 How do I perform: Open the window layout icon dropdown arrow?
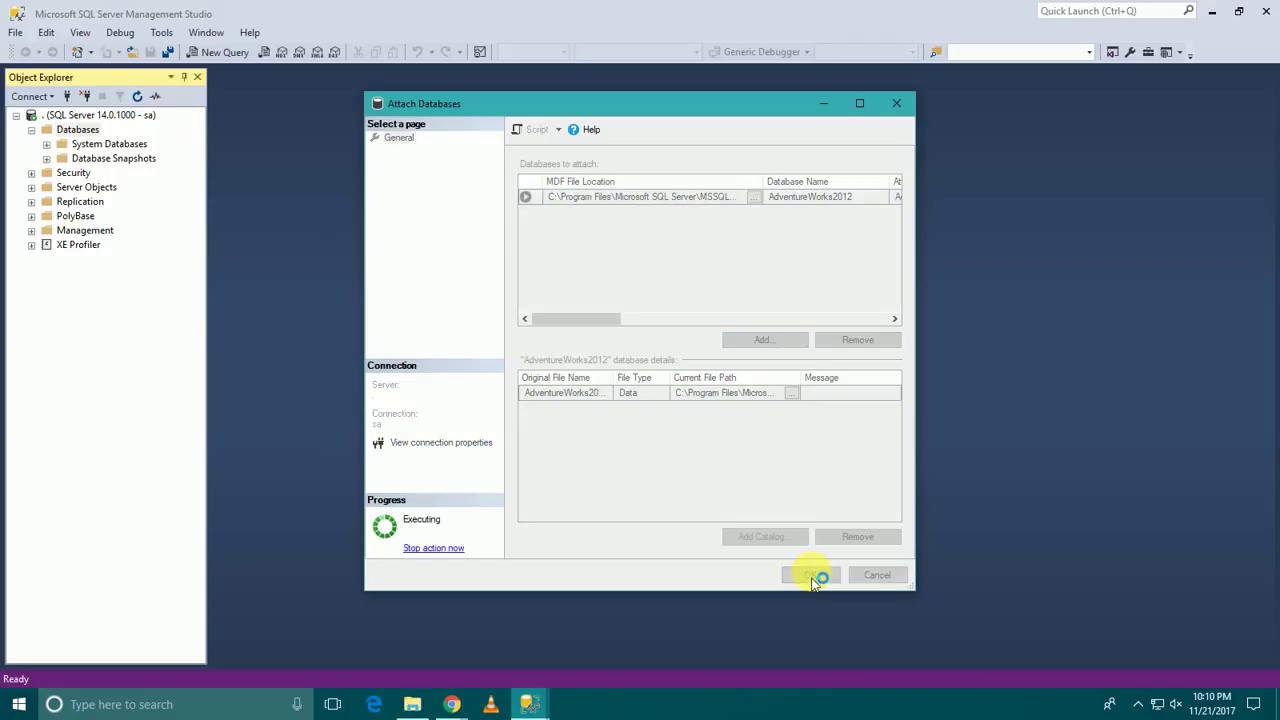point(1179,52)
